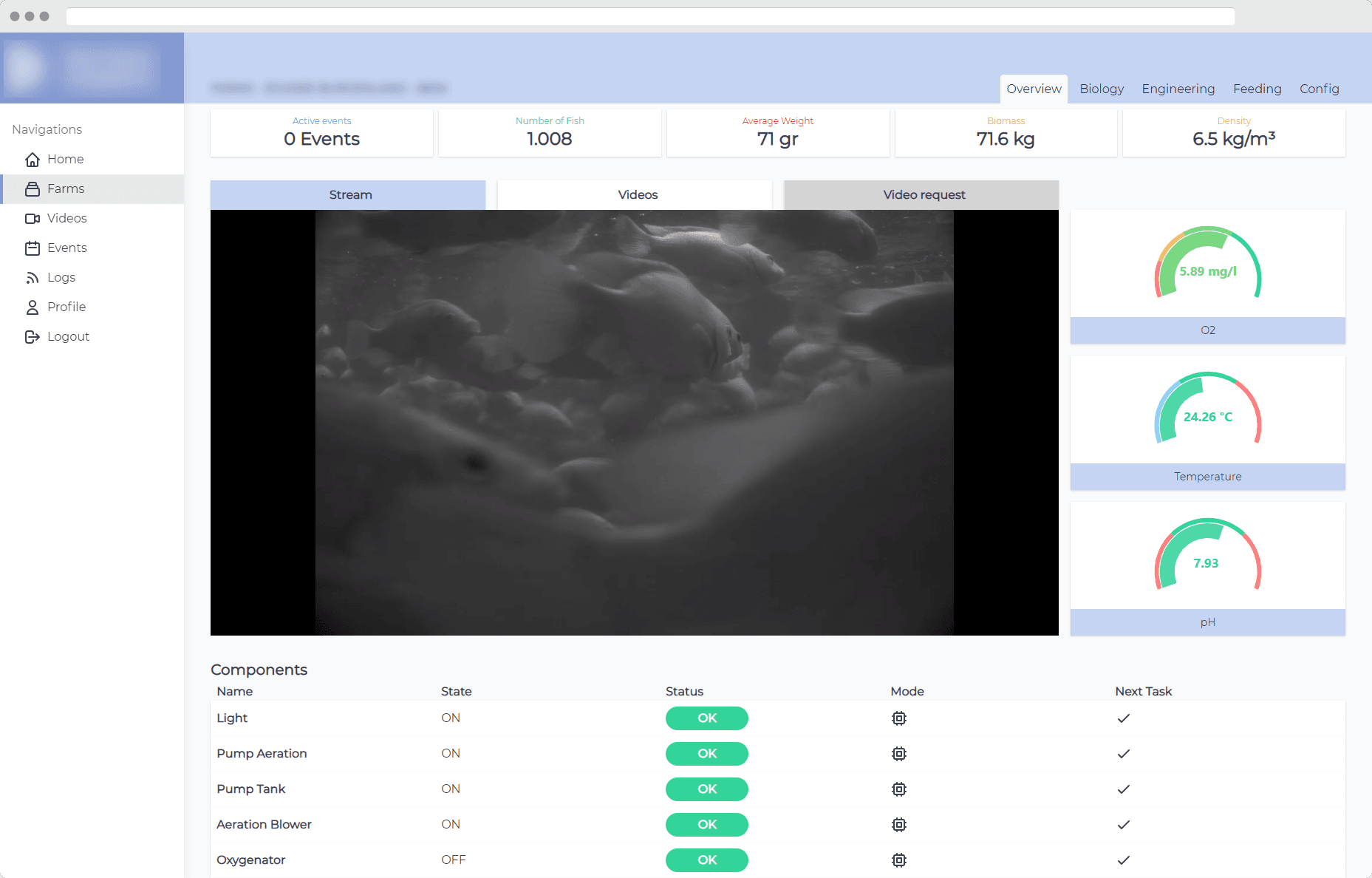This screenshot has width=1372, height=878.
Task: Click the OK status for Light
Action: point(706,718)
